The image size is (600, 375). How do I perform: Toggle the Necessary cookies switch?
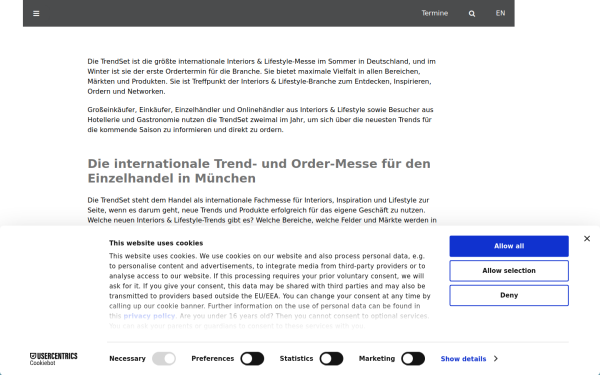coord(164,359)
